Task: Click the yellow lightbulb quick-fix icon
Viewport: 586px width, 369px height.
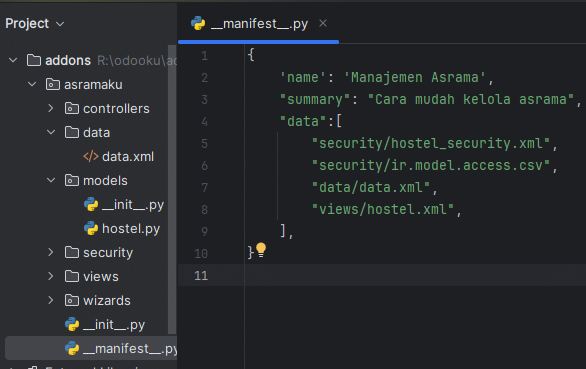Action: click(x=261, y=250)
